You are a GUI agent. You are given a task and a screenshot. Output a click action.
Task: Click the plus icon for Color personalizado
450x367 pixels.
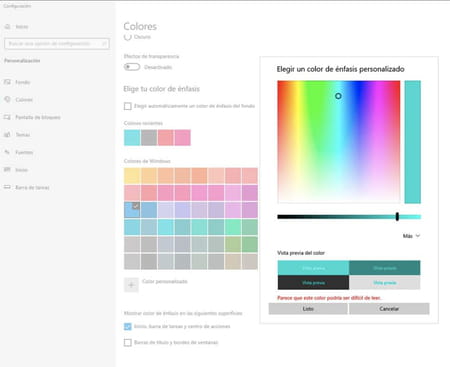131,285
